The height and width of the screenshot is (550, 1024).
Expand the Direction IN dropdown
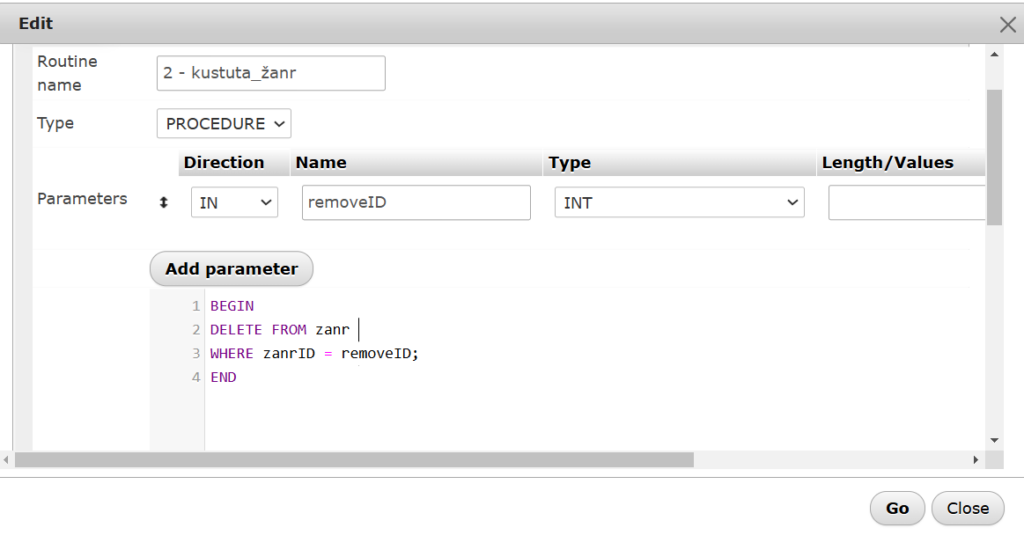(234, 202)
